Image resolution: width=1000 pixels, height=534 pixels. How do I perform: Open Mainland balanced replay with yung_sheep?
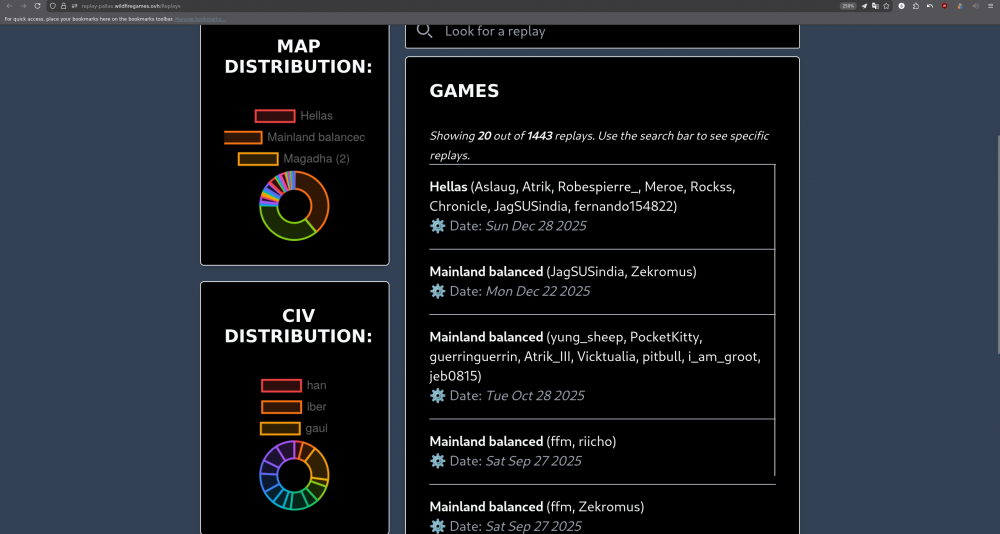pos(486,337)
